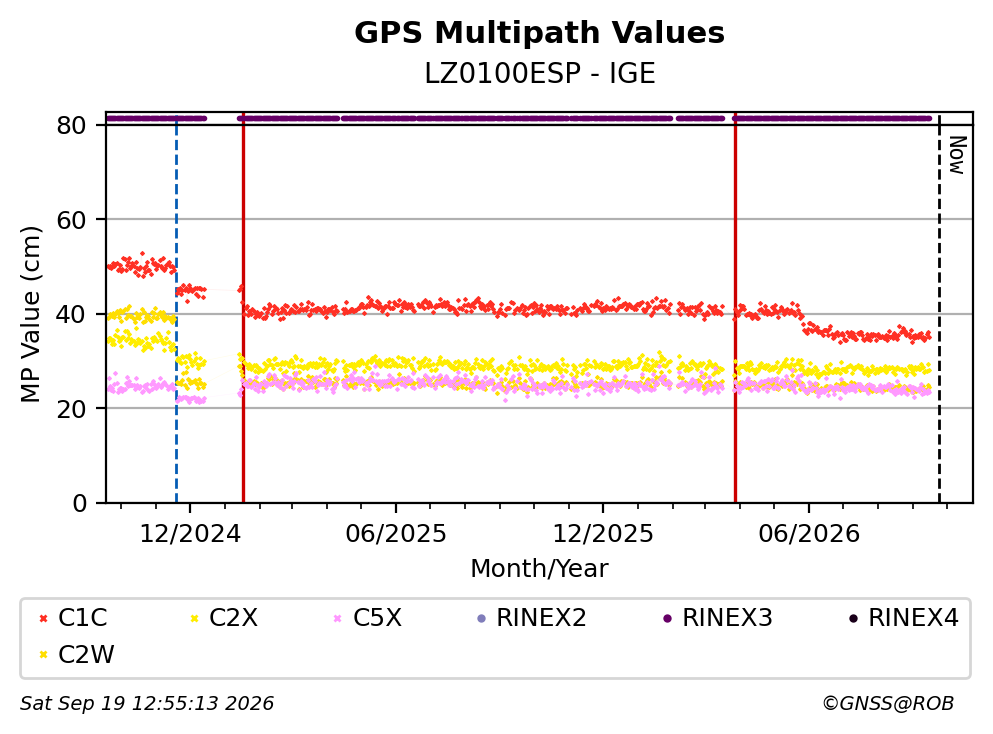Click the 06/2025 x-axis tick label
993x734 pixels.
(396, 534)
